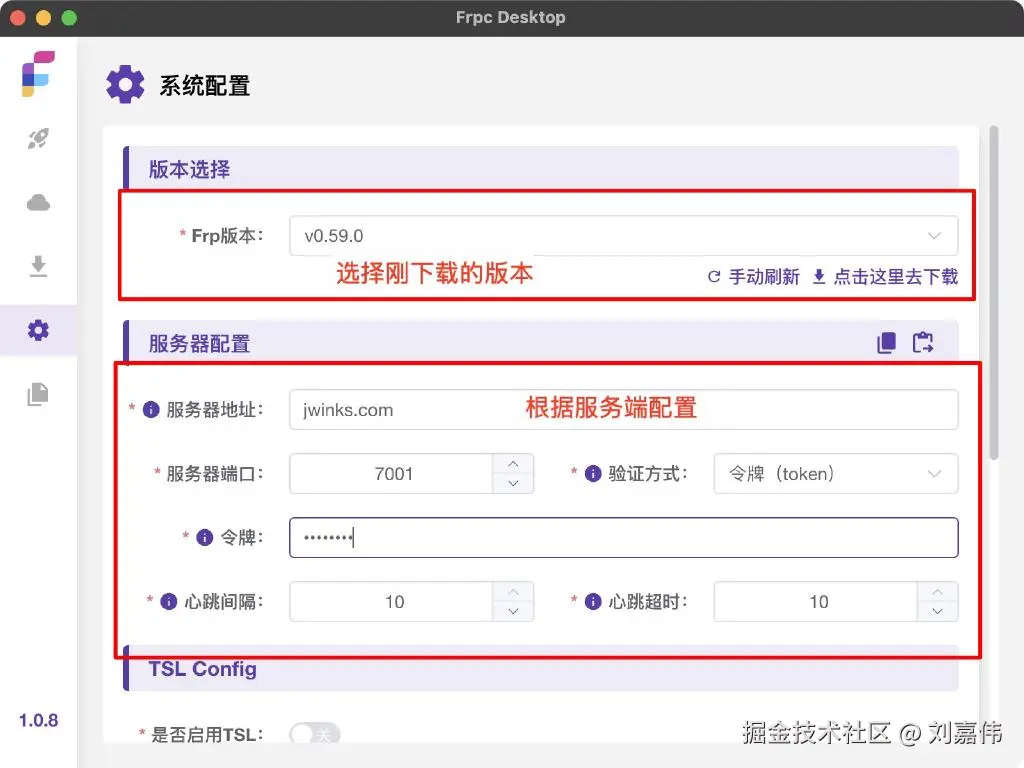1024x768 pixels.
Task: Click info icon next to 验证方式
Action: click(x=592, y=473)
